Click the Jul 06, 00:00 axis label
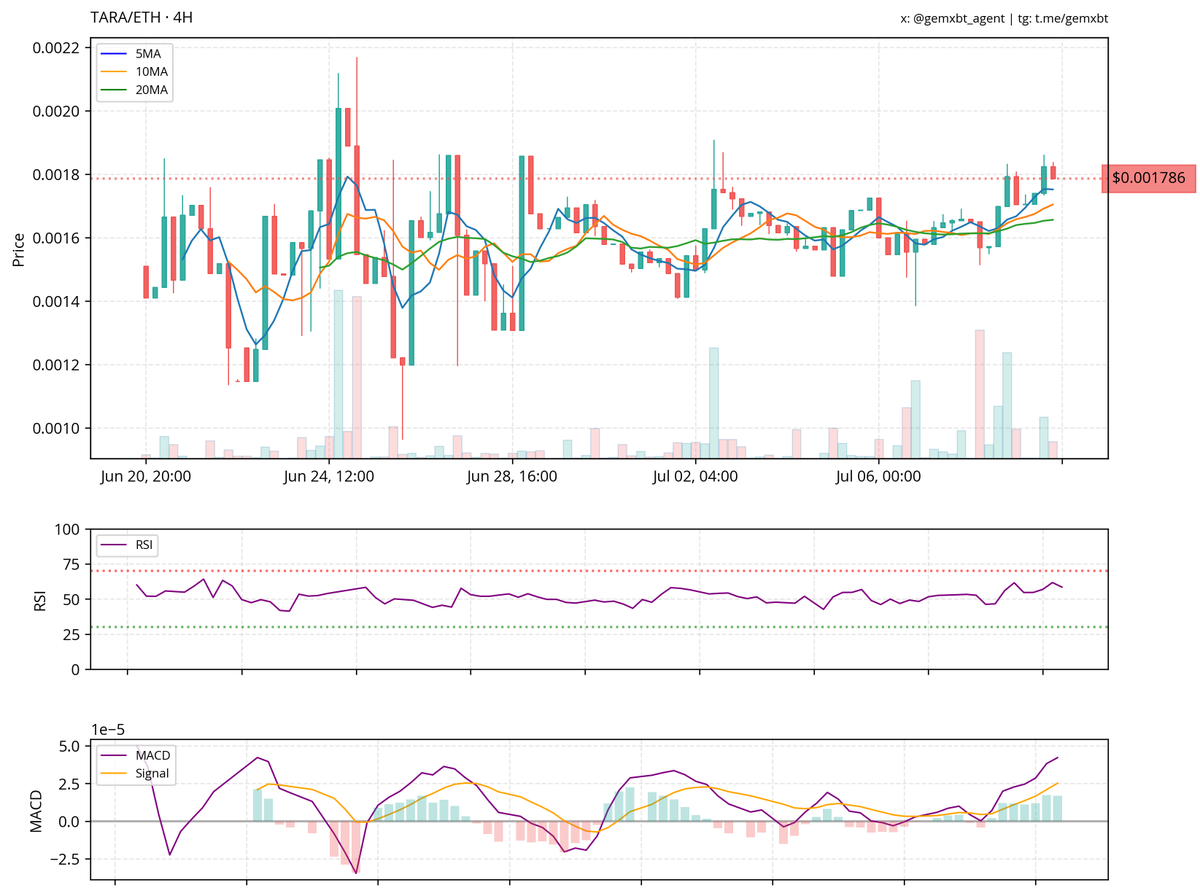The image size is (1200, 896). [x=878, y=477]
